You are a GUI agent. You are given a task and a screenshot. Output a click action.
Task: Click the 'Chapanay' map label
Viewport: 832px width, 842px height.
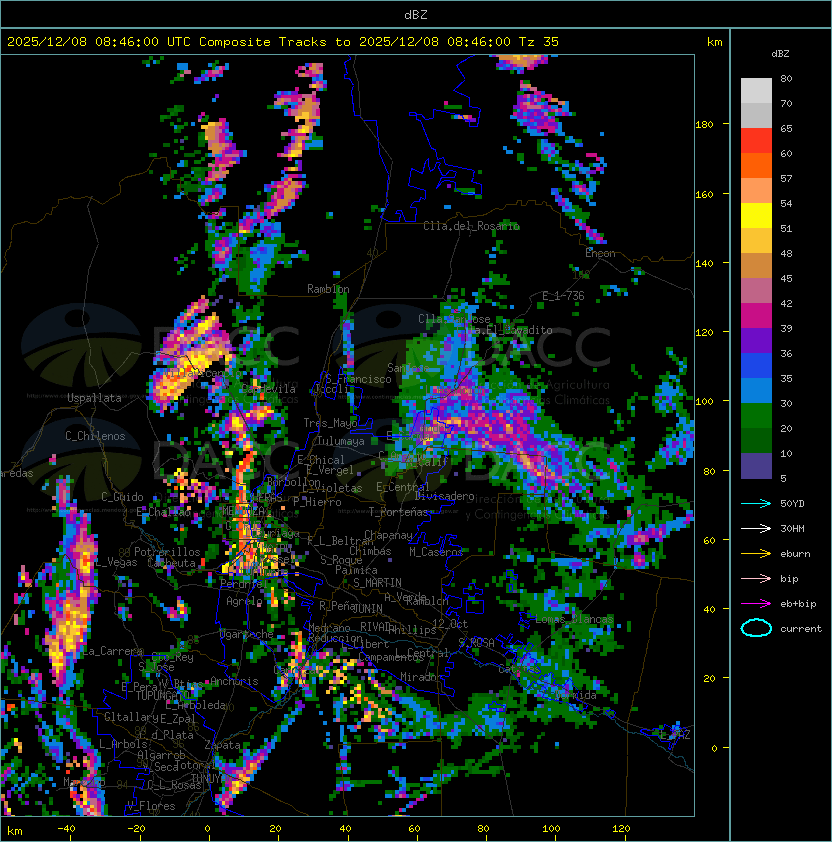pyautogui.click(x=388, y=535)
